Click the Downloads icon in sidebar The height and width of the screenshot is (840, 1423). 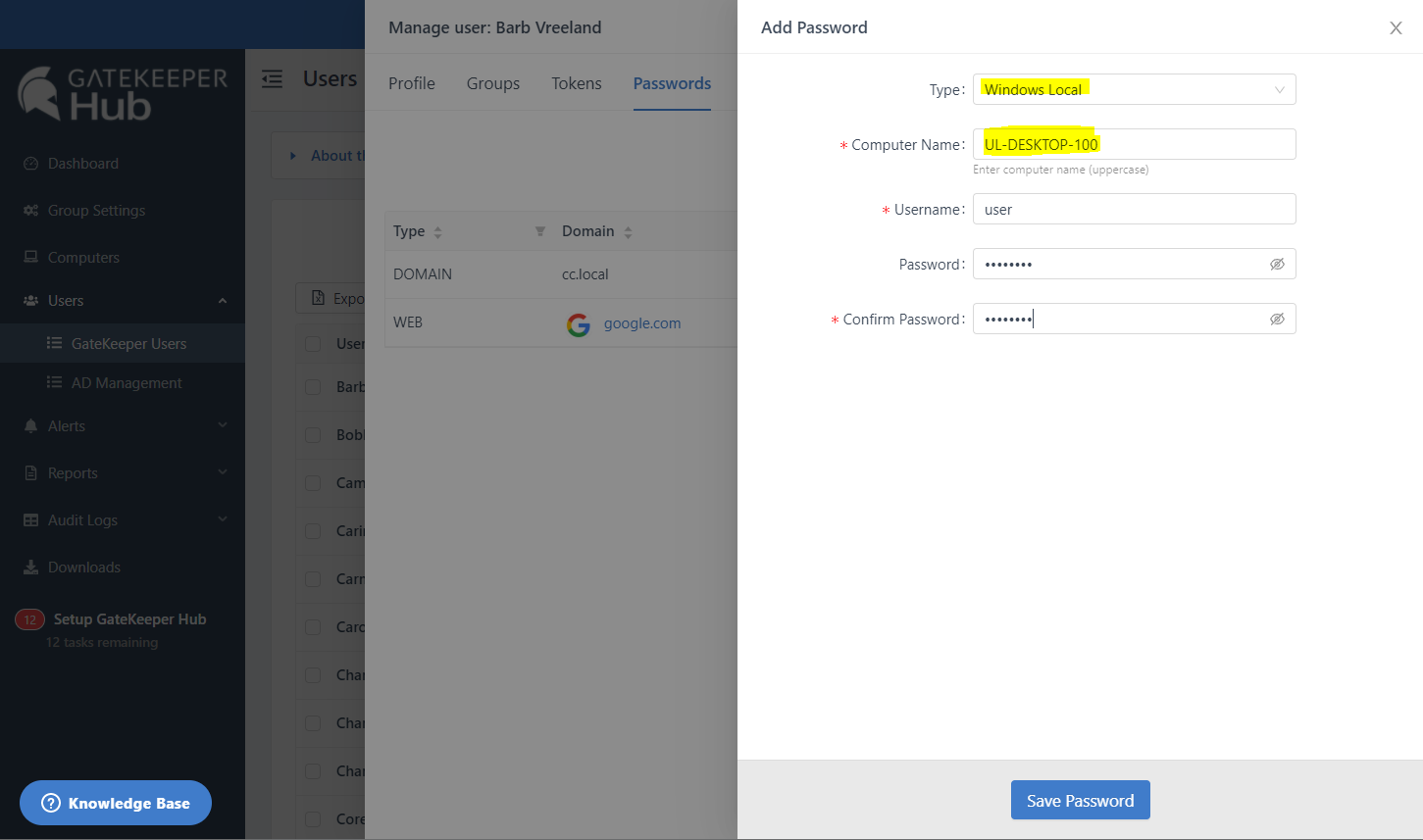pyautogui.click(x=30, y=568)
